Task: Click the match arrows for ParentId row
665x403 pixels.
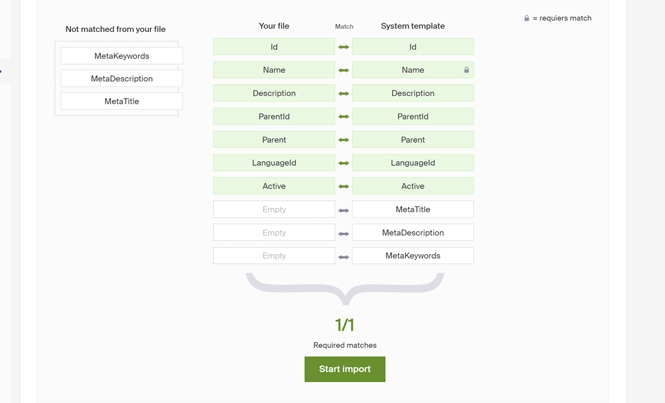Action: click(344, 117)
